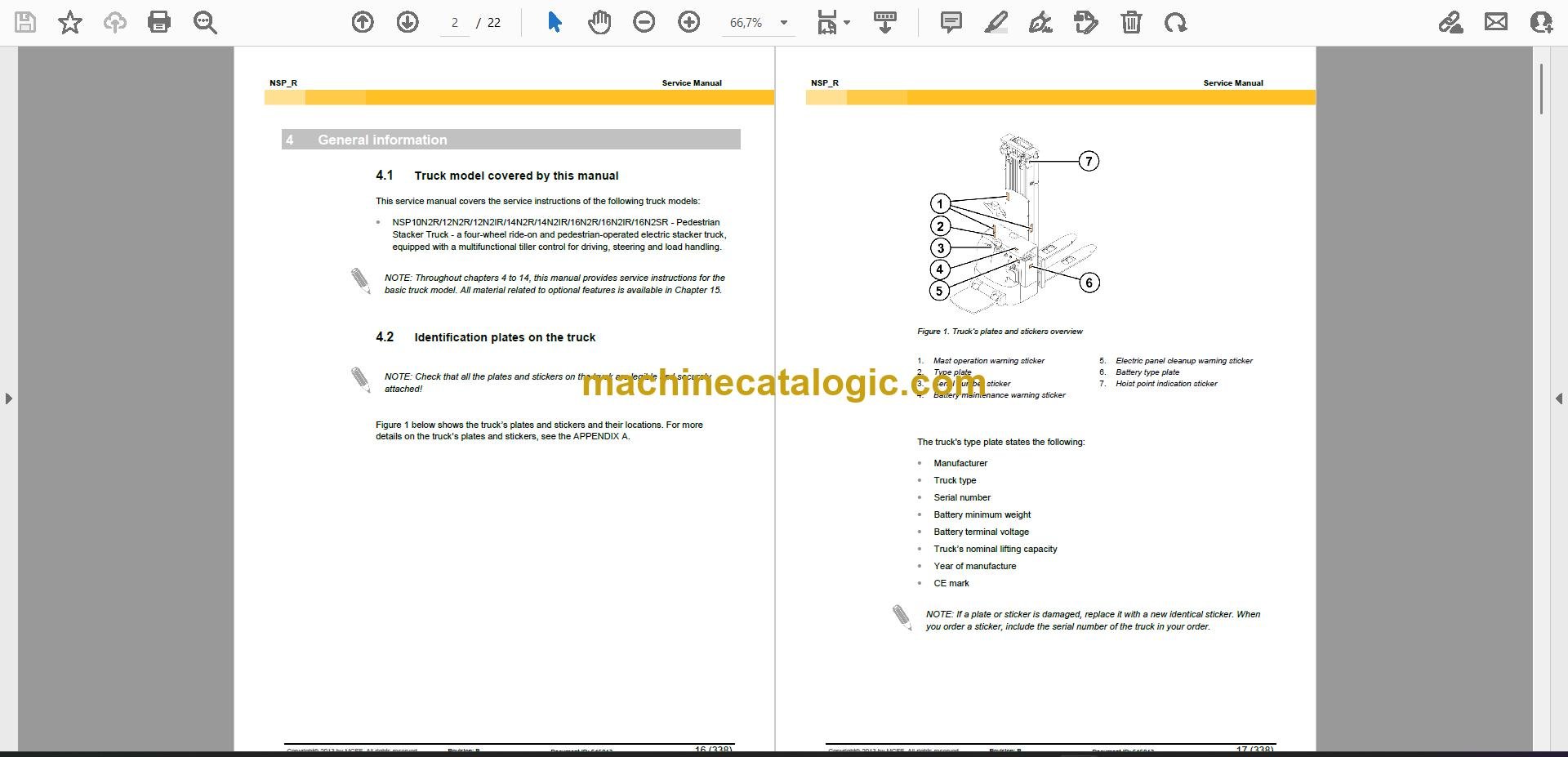Click the bullet 'Battery terminal voltage'
Viewport: 1568px width, 757px height.
pos(982,532)
